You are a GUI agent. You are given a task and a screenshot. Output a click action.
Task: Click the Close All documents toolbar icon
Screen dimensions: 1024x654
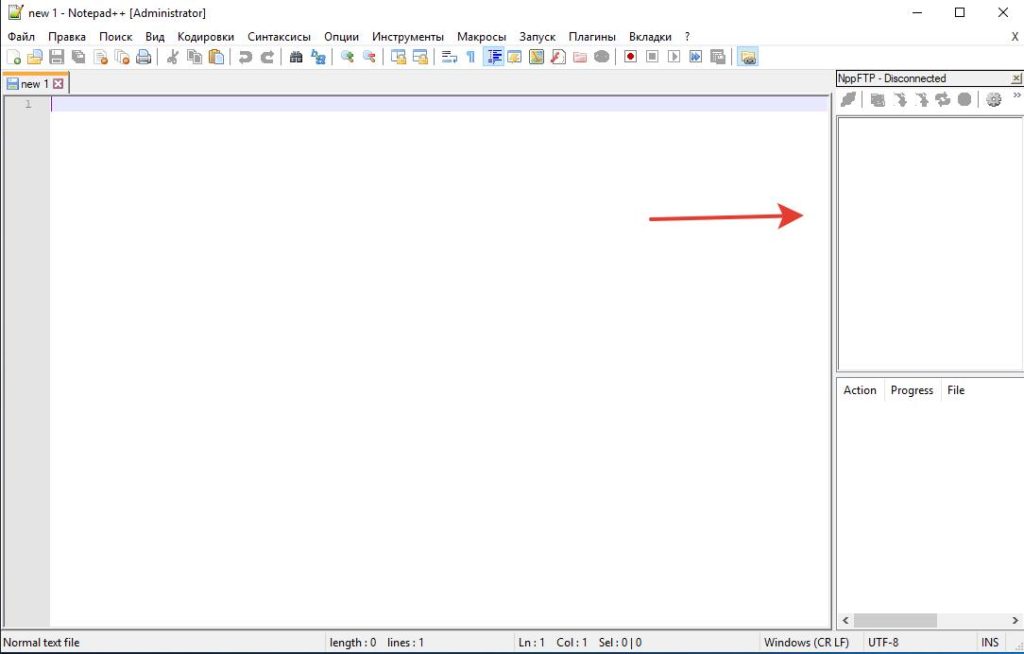click(x=122, y=57)
